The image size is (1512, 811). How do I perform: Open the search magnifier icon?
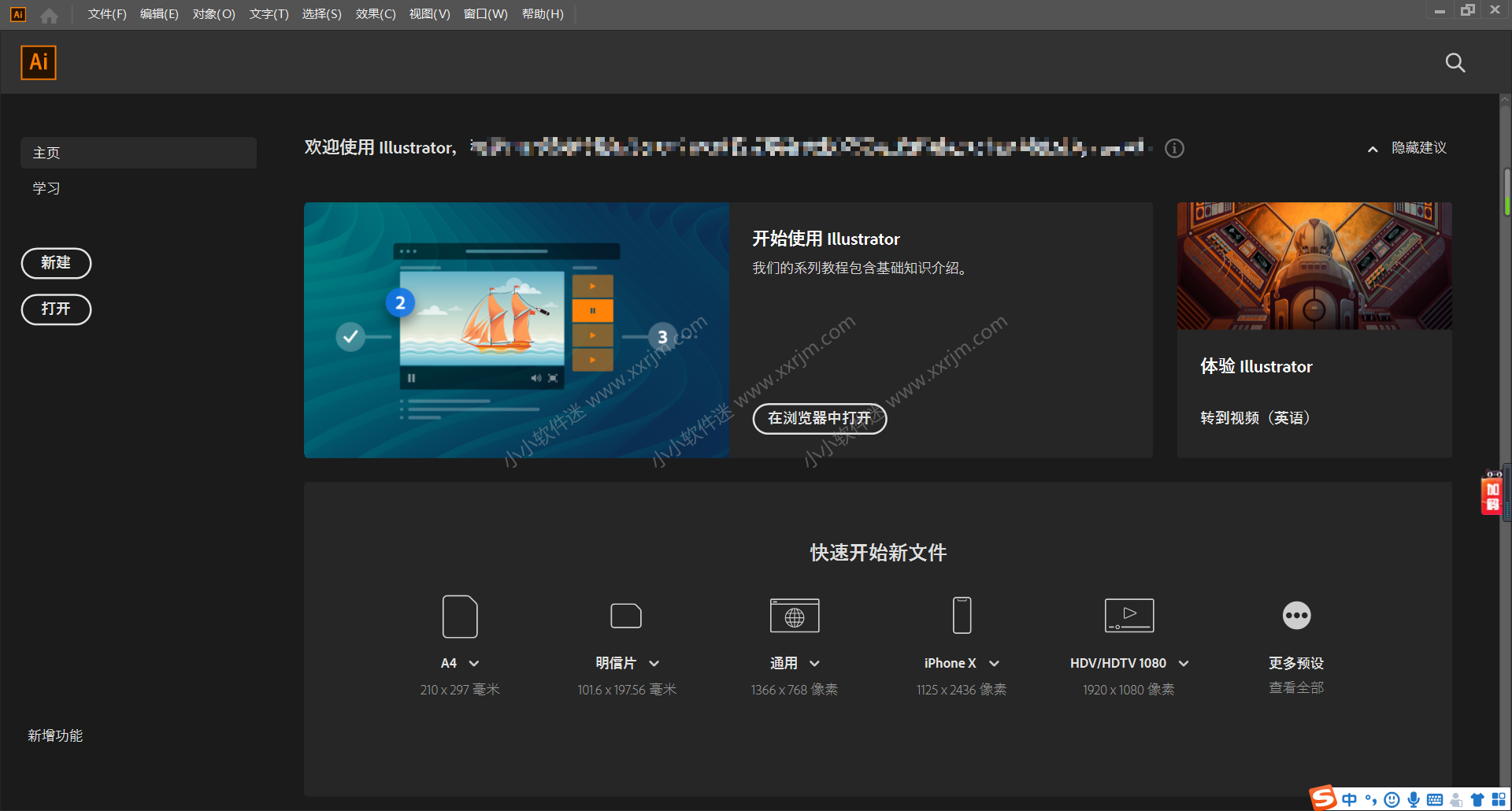pyautogui.click(x=1455, y=63)
